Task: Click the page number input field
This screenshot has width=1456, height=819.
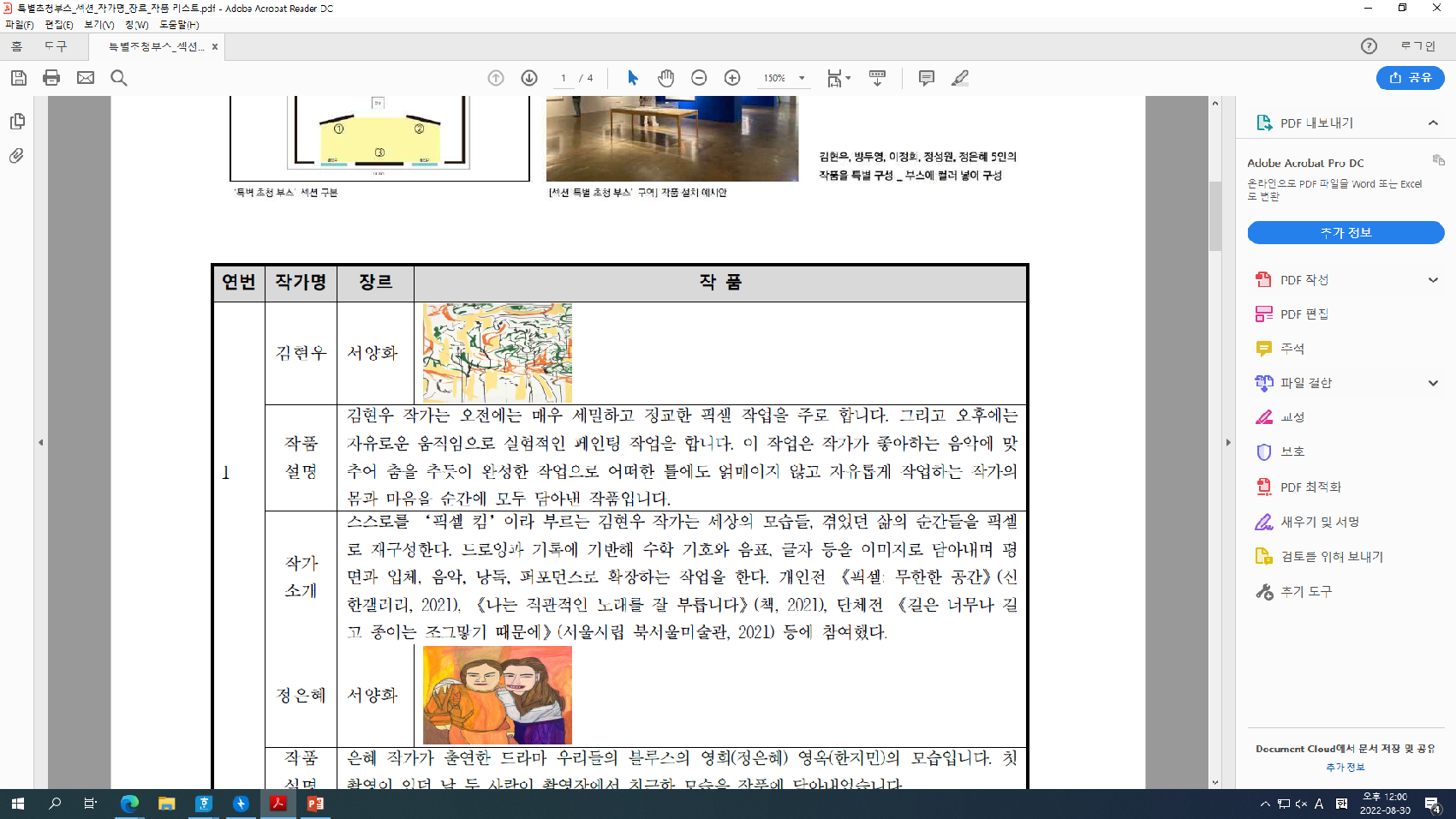Action: [x=564, y=78]
